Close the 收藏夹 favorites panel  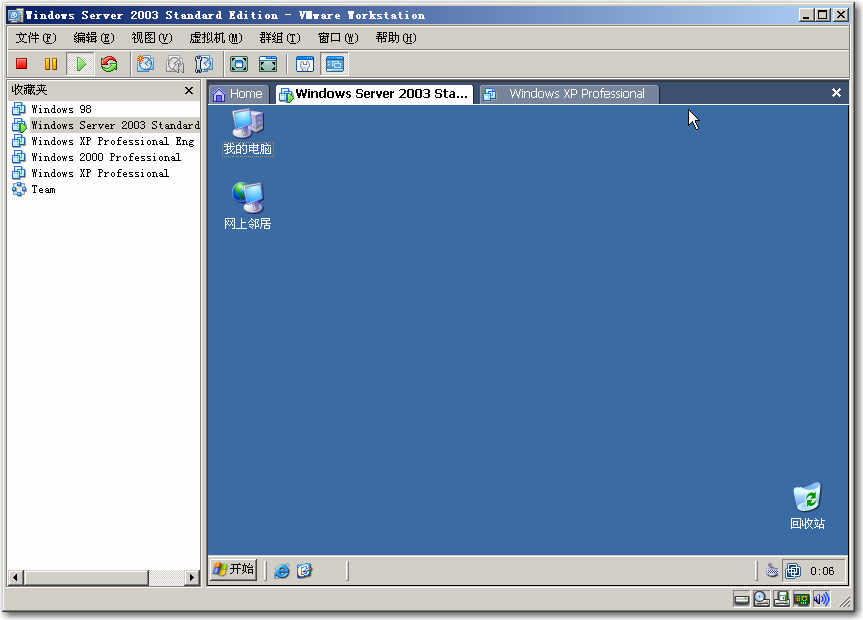point(189,90)
